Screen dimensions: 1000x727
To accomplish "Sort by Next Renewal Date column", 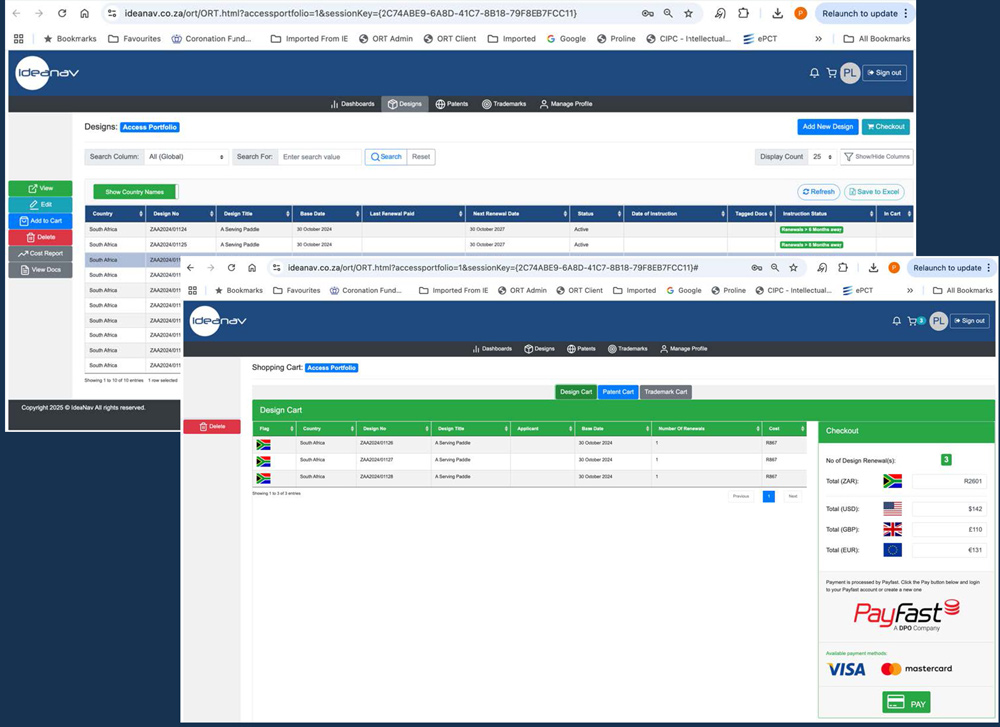I will [517, 214].
